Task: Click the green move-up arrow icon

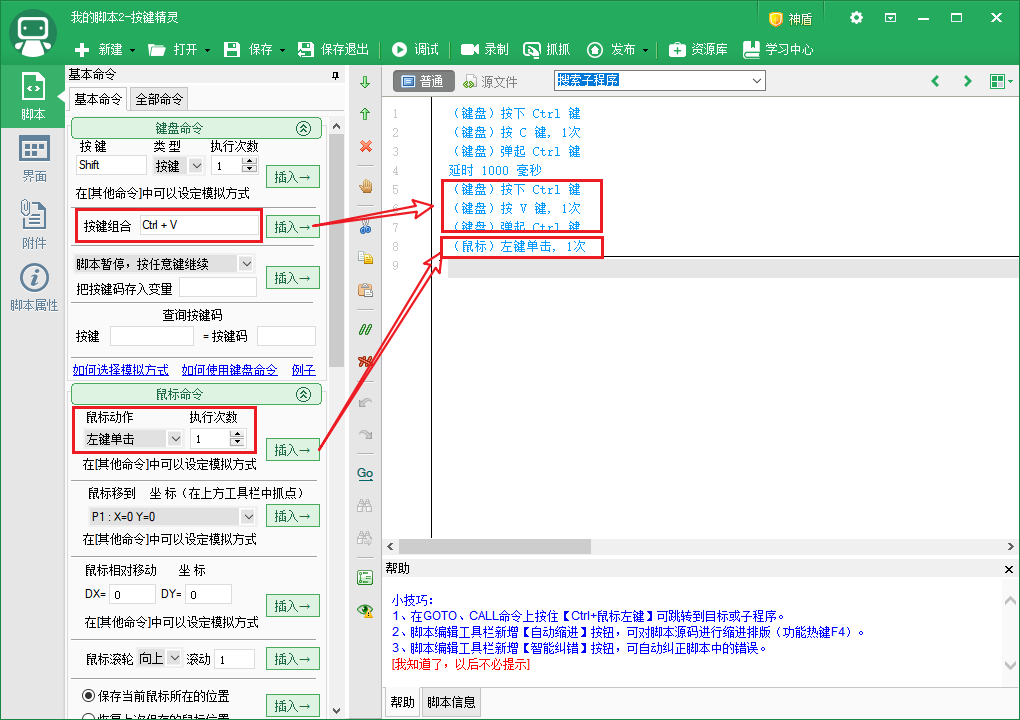Action: pyautogui.click(x=365, y=114)
